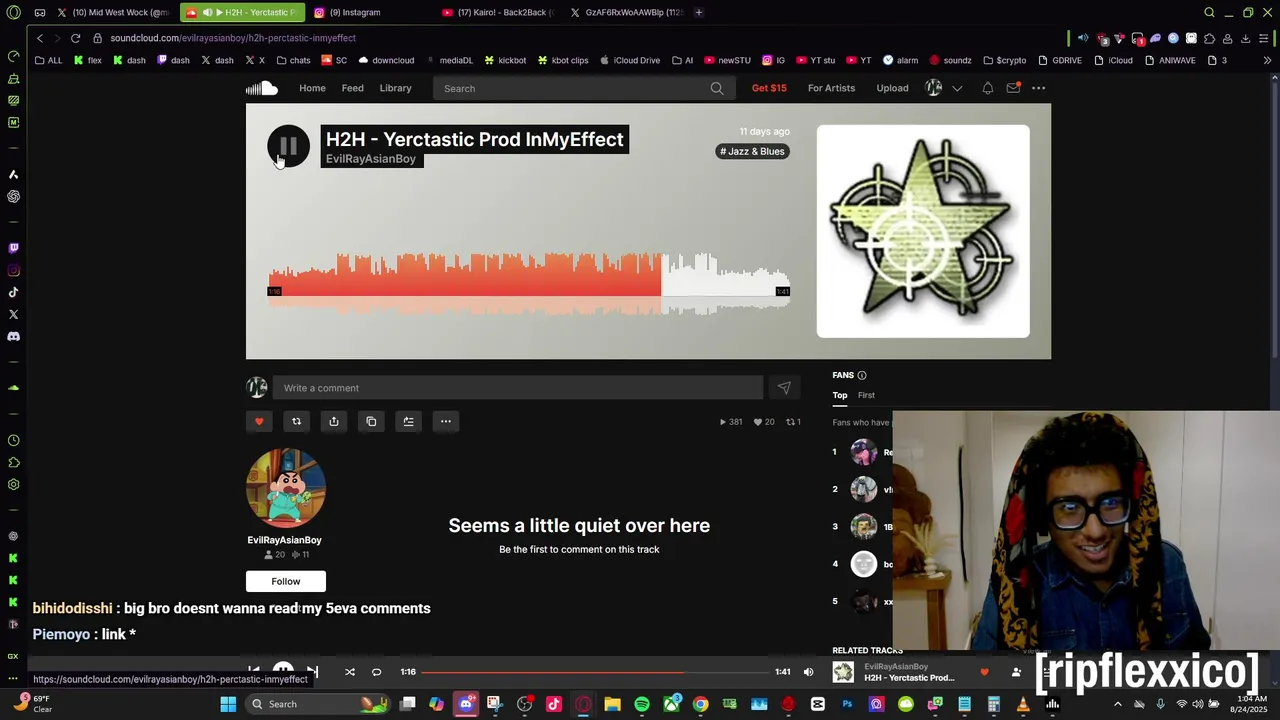Open the Library page

pos(395,88)
